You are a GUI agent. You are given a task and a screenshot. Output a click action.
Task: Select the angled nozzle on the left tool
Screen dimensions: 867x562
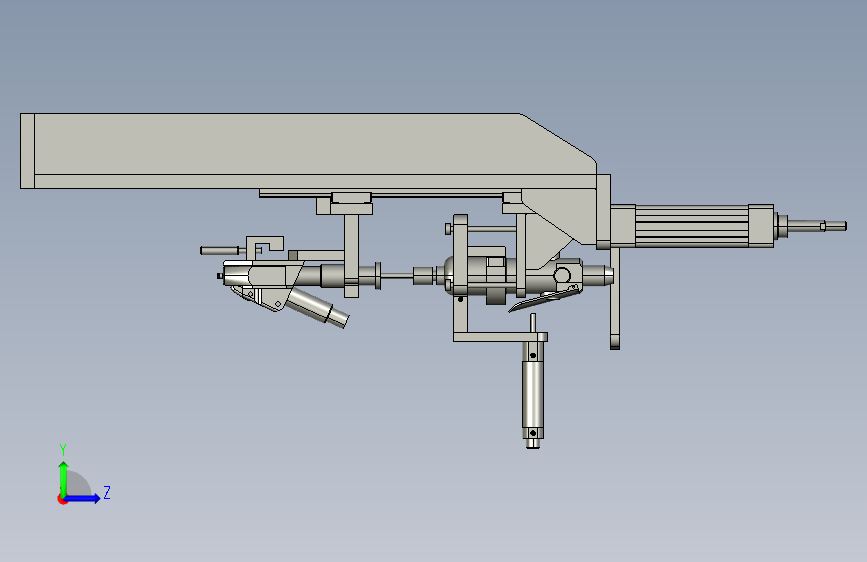pos(317,308)
